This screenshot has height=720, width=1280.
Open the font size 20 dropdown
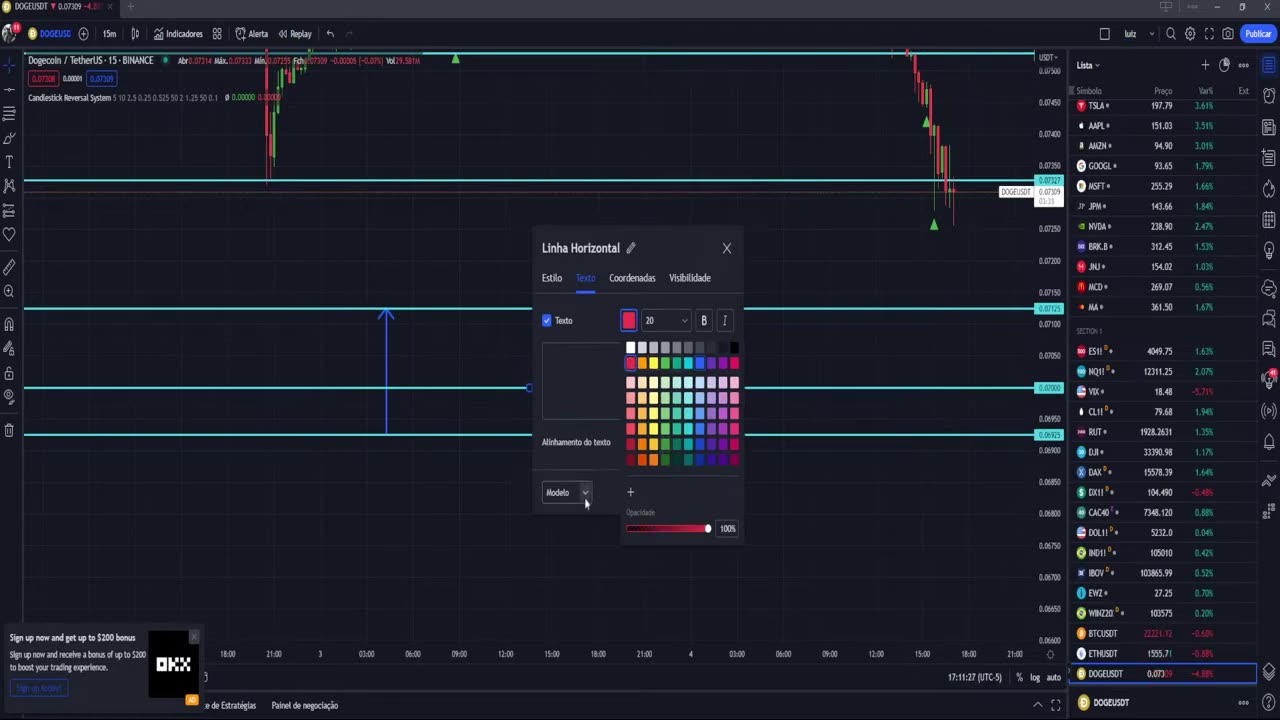point(666,321)
